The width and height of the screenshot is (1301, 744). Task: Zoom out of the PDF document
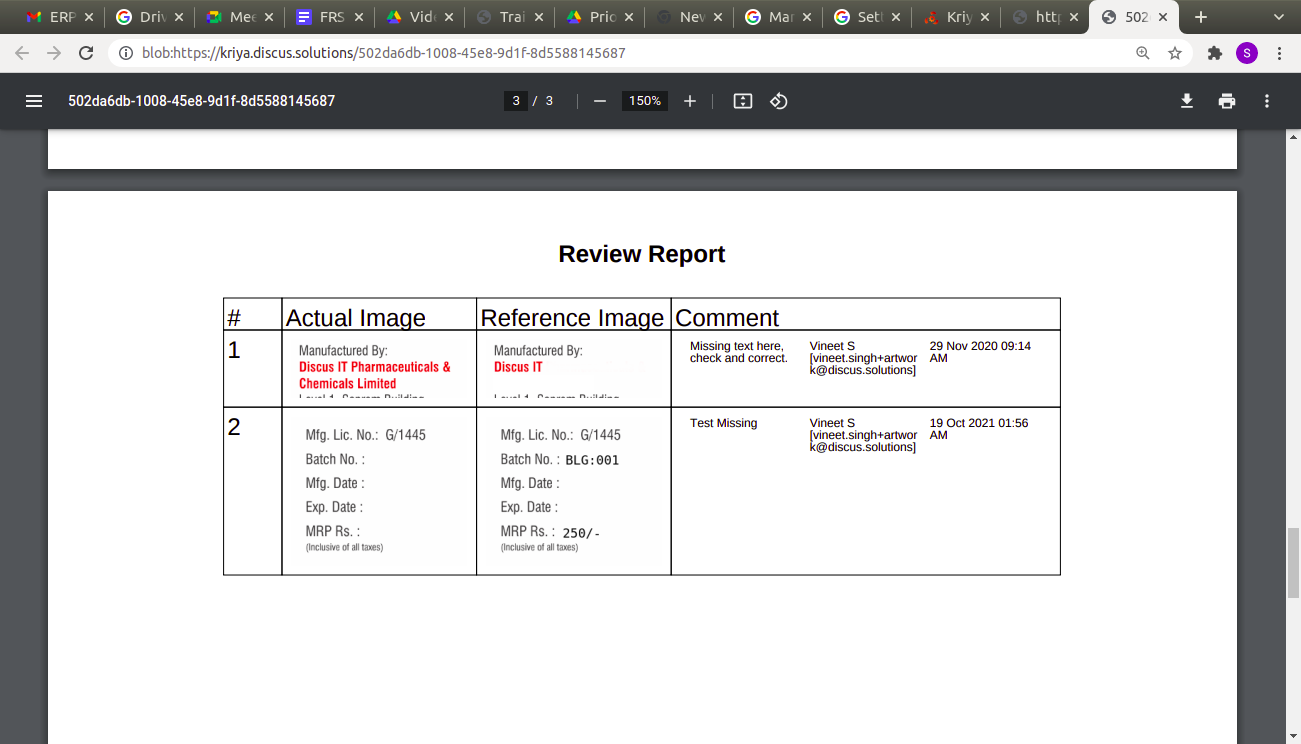[x=600, y=101]
